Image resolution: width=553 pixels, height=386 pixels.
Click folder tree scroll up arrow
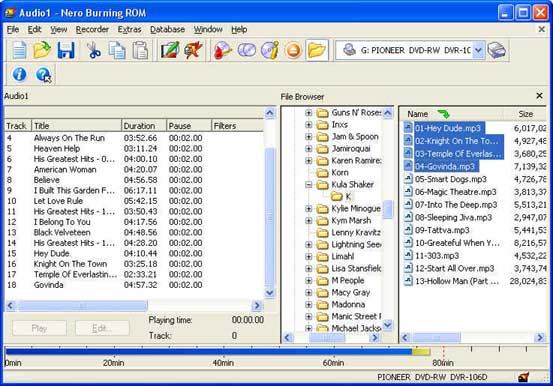point(388,113)
